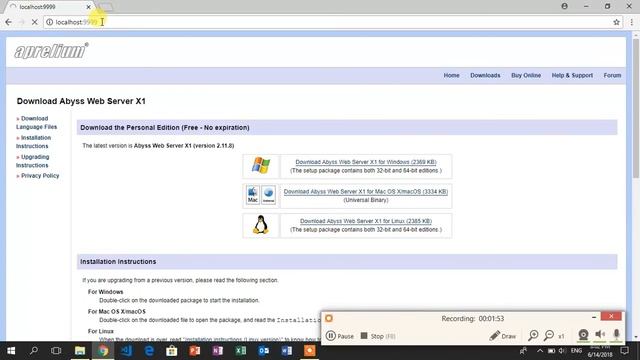This screenshot has height=360, width=640.
Task: Click the system volume tray icon
Action: pos(562,351)
